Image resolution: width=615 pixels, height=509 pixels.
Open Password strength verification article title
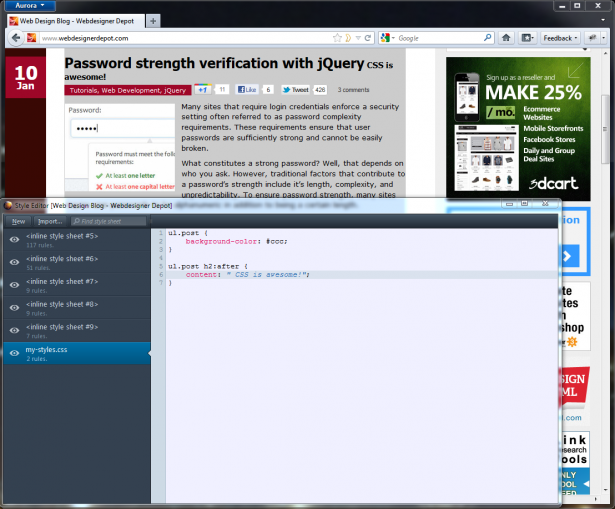click(x=214, y=63)
